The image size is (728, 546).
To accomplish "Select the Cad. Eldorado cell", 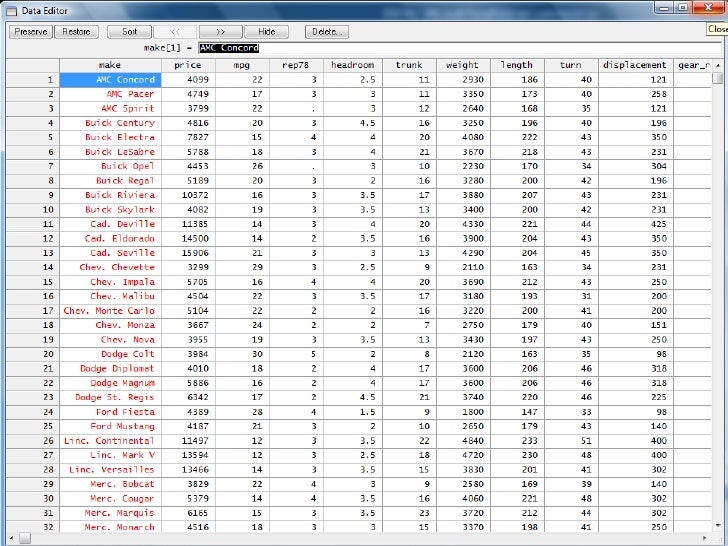I will 110,239.
